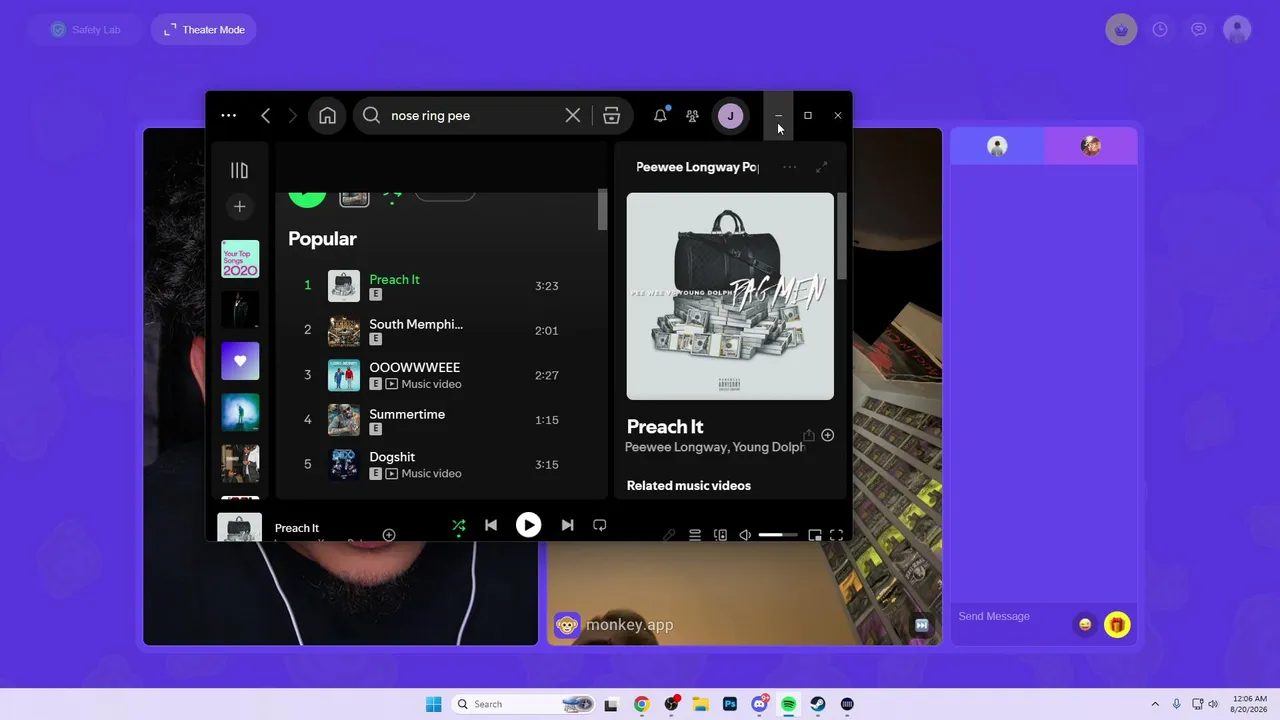Open Steam from the taskbar
This screenshot has width=1280, height=720.
(818, 704)
